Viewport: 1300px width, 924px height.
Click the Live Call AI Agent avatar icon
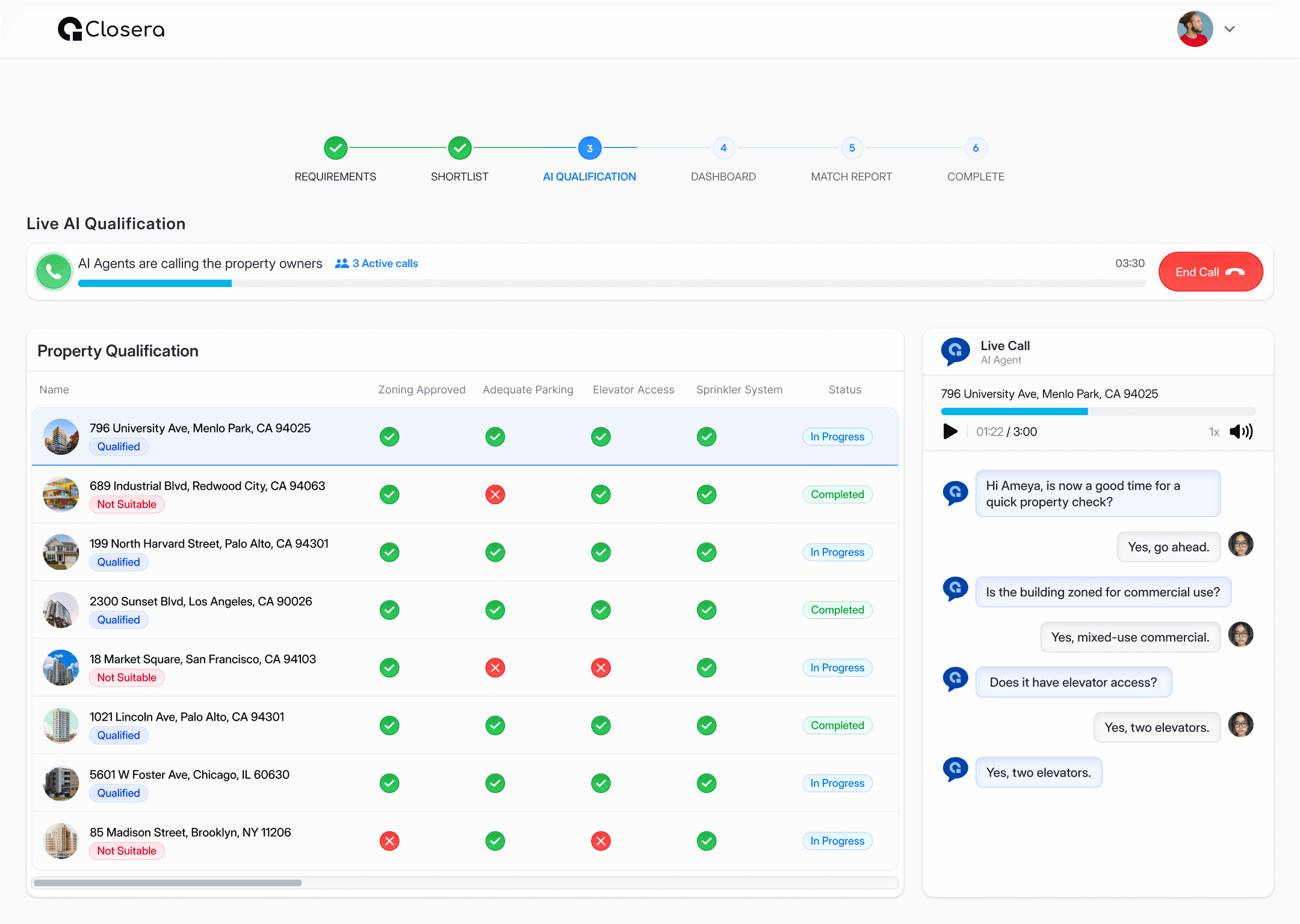point(955,351)
